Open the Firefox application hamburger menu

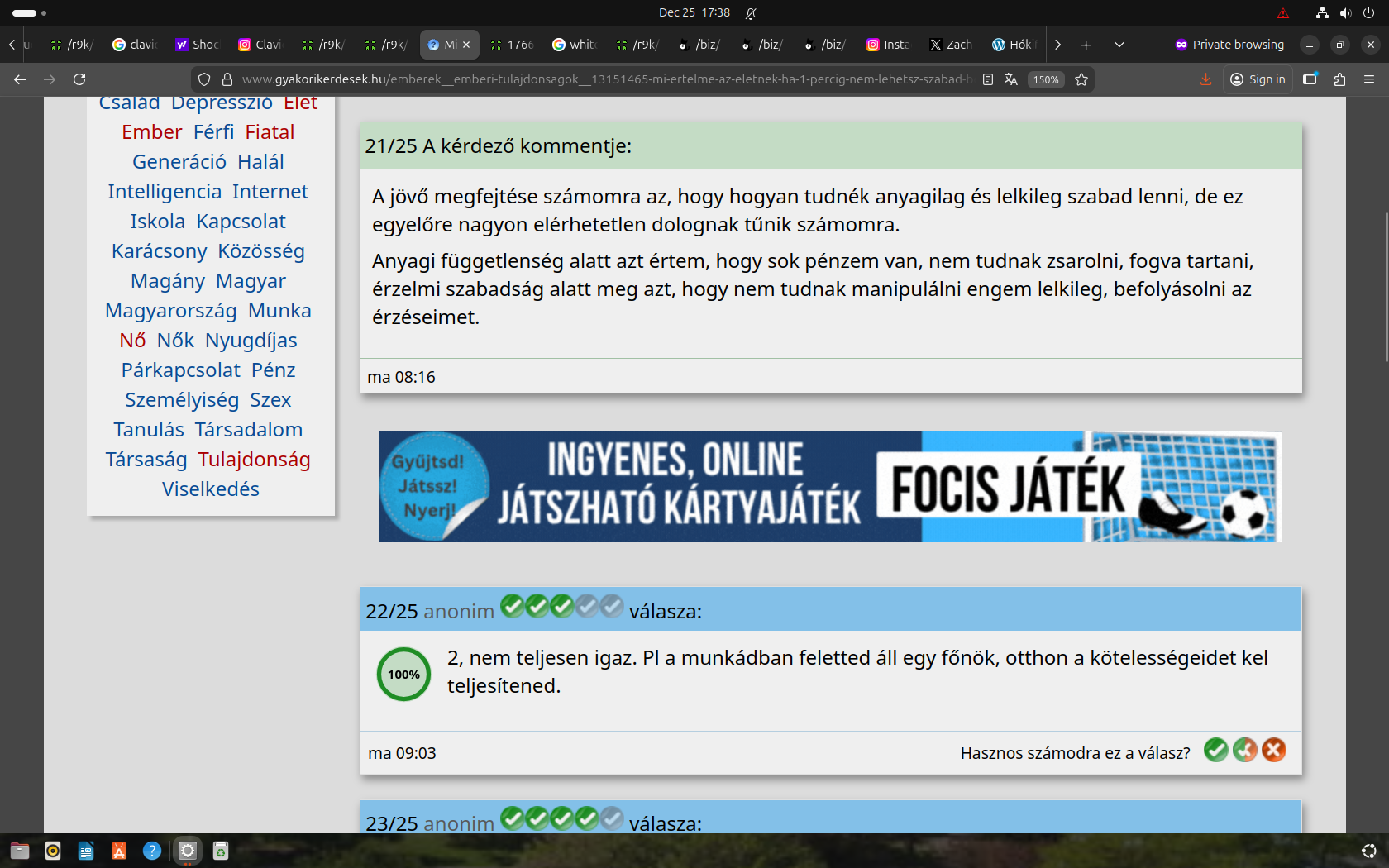1369,79
